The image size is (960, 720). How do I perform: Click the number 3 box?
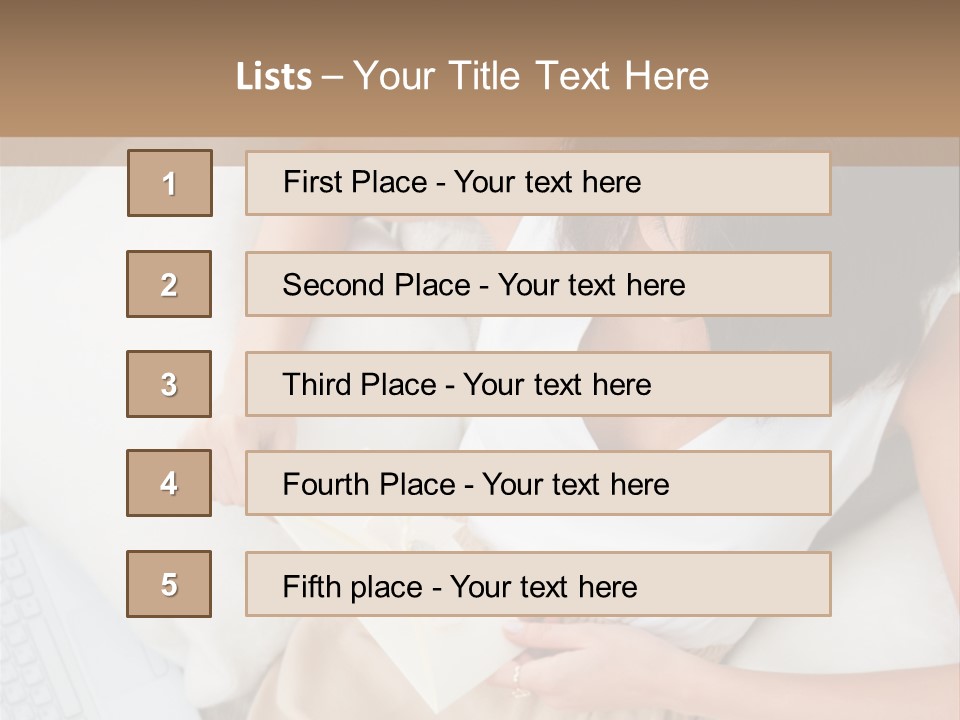[x=169, y=384]
